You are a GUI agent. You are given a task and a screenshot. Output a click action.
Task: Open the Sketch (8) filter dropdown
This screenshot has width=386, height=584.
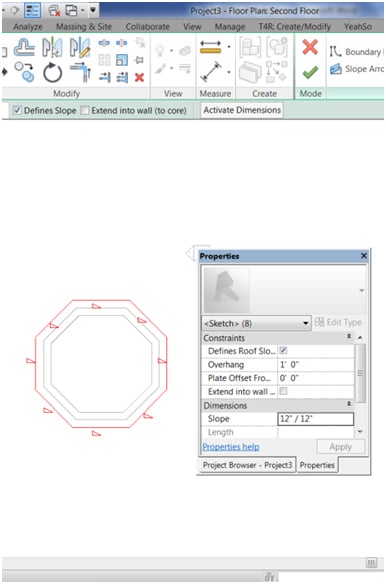pyautogui.click(x=256, y=323)
